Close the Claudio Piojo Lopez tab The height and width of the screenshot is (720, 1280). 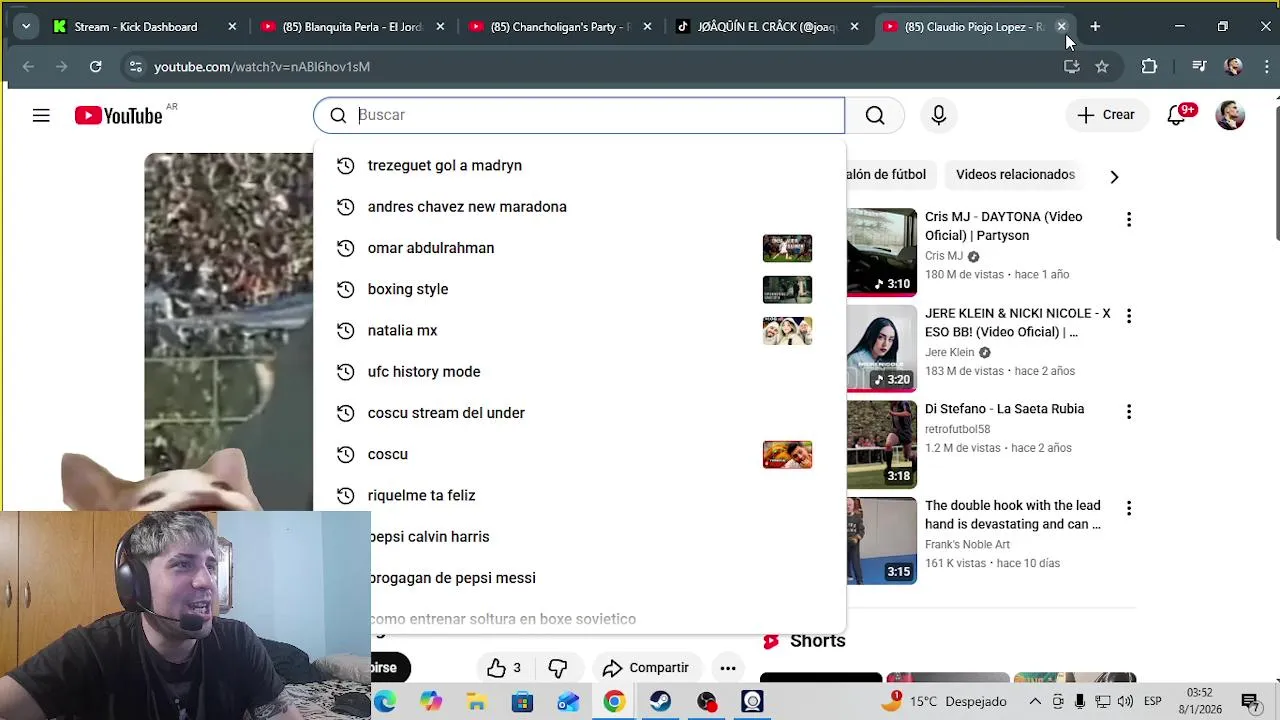(x=1062, y=27)
